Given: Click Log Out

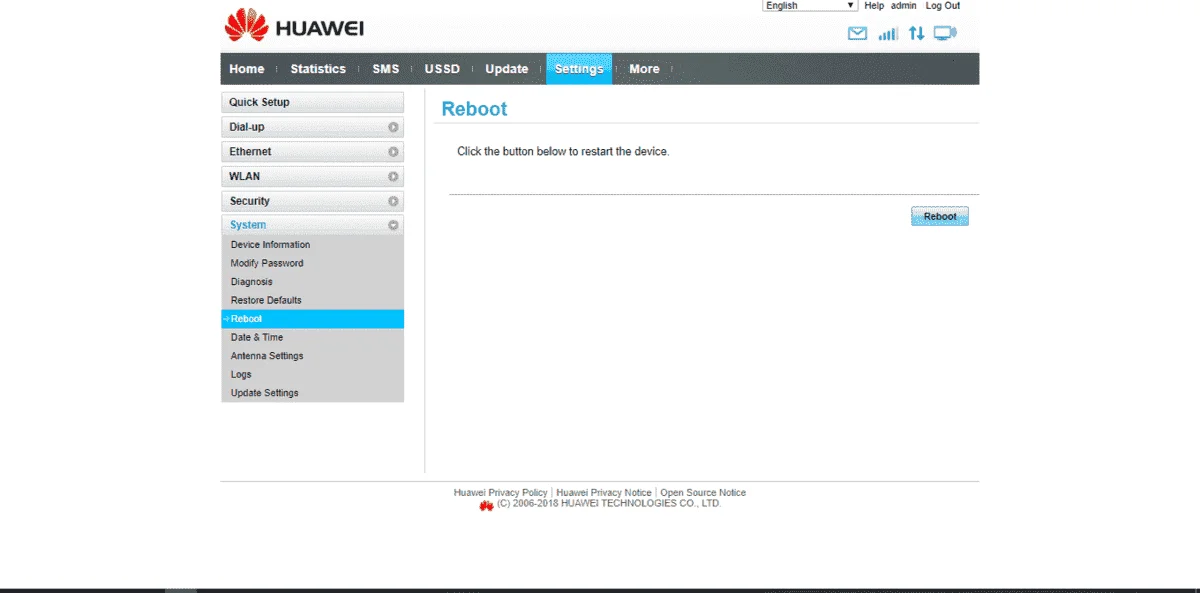Looking at the screenshot, I should coord(943,6).
